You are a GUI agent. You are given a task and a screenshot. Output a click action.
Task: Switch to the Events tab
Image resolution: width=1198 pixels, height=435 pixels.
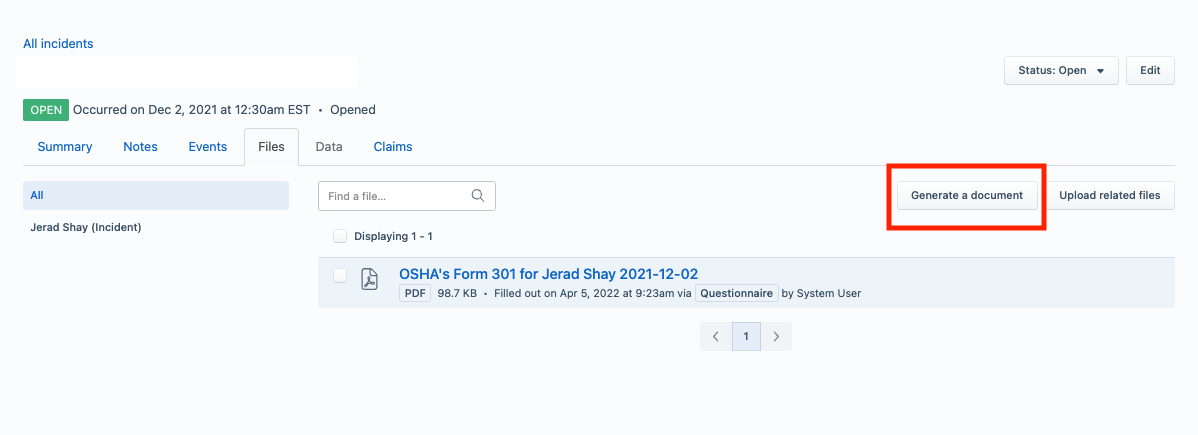208,147
